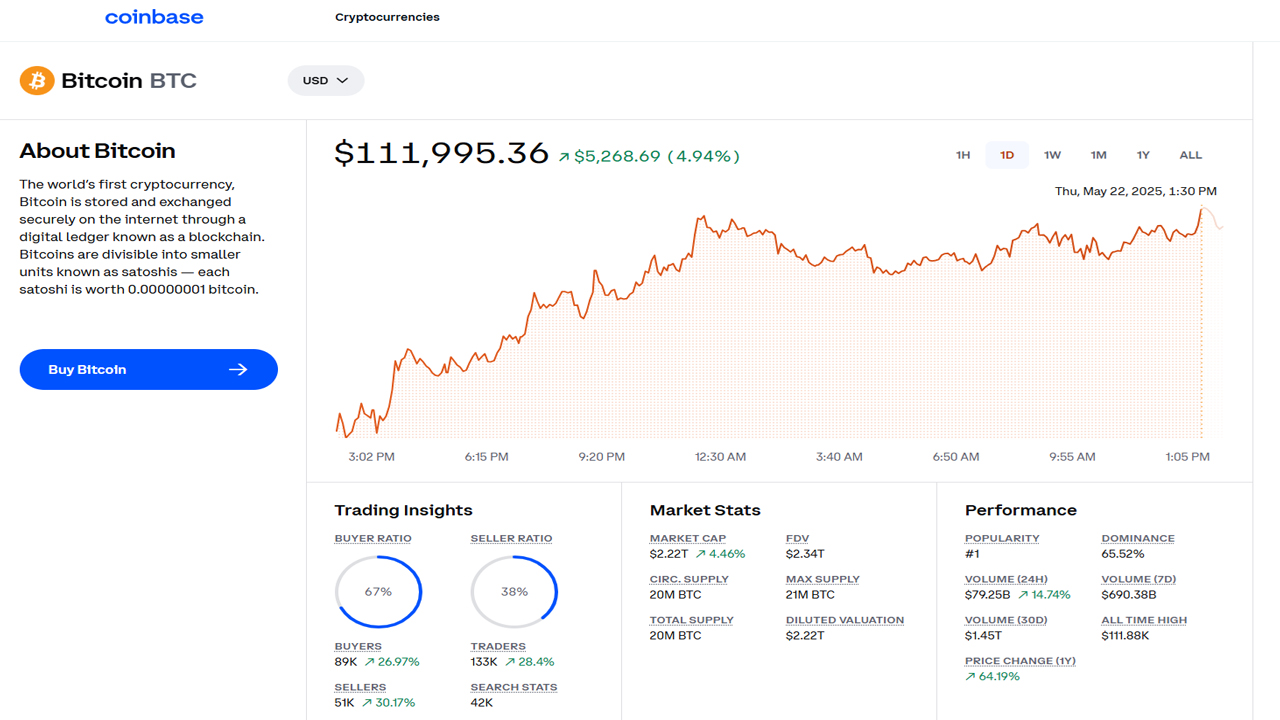Select the 1Y chart range
The height and width of the screenshot is (720, 1280).
click(x=1143, y=155)
